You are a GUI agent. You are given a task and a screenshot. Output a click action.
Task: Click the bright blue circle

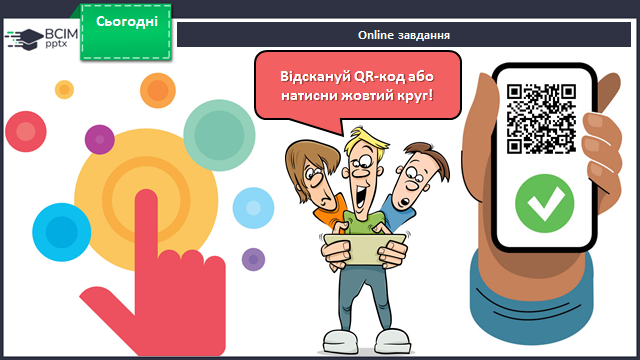[62, 232]
